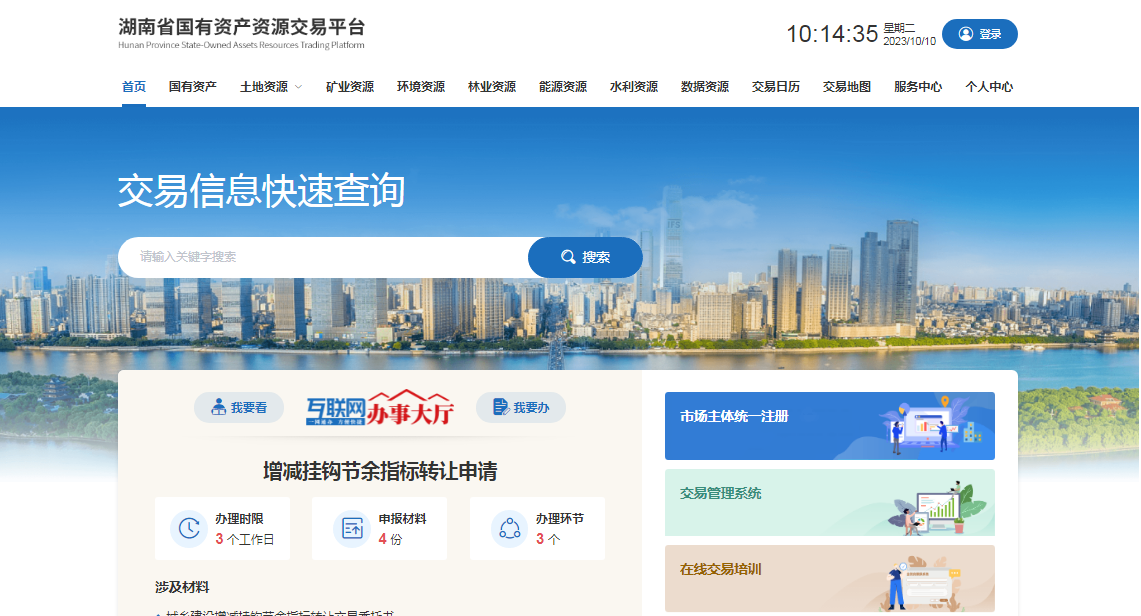Screen dimensions: 1141x616
Task: Select 交易日历 in the navigation bar
Action: pos(775,87)
